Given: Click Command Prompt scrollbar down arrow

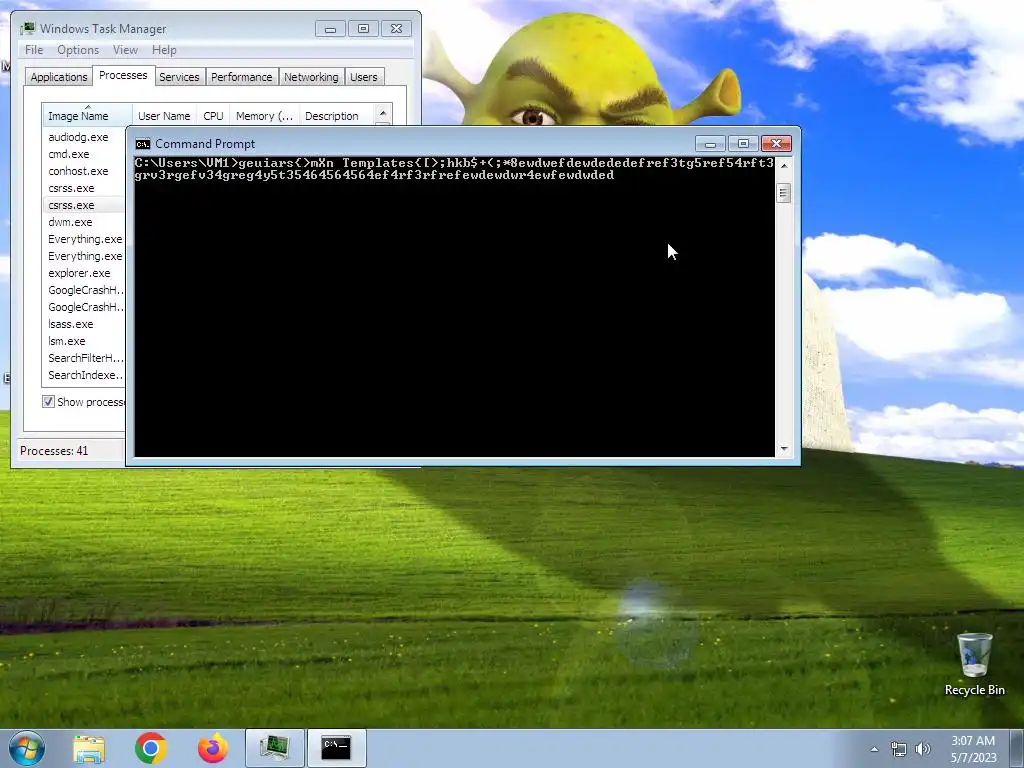Looking at the screenshot, I should point(784,449).
